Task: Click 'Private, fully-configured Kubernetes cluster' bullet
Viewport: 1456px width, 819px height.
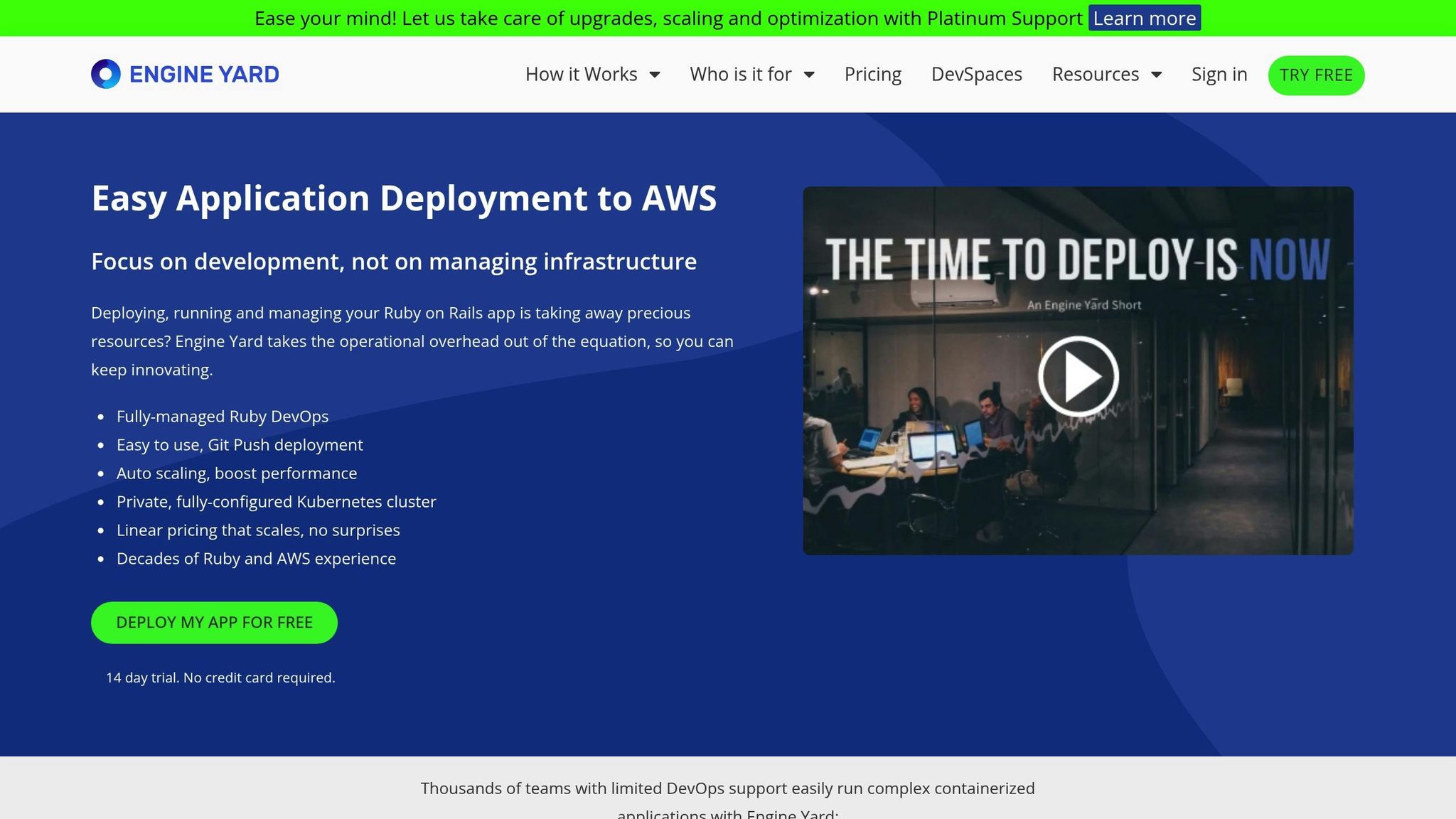Action: (x=277, y=501)
